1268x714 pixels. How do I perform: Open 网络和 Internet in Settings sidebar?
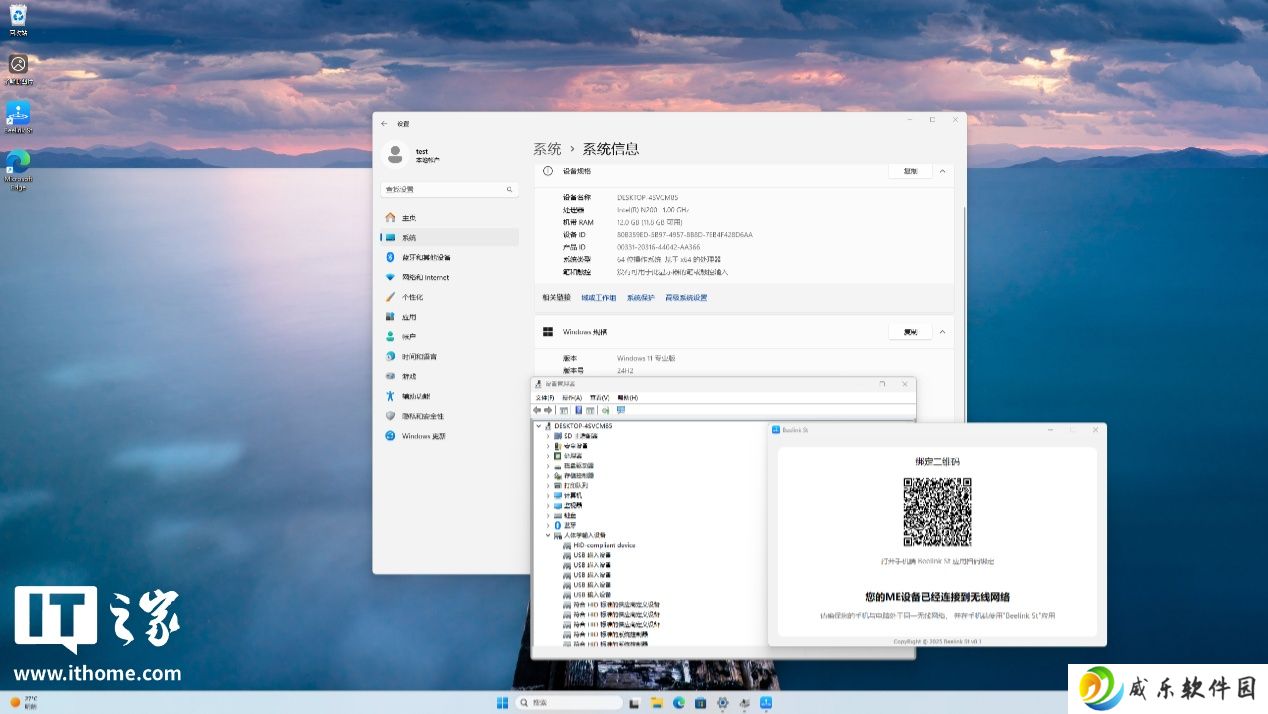coord(450,277)
